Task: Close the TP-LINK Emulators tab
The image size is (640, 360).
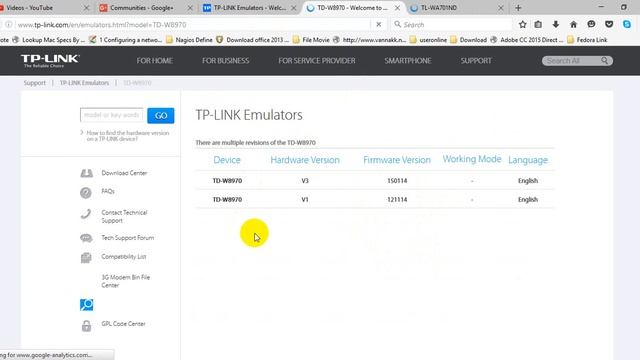Action: tap(293, 8)
